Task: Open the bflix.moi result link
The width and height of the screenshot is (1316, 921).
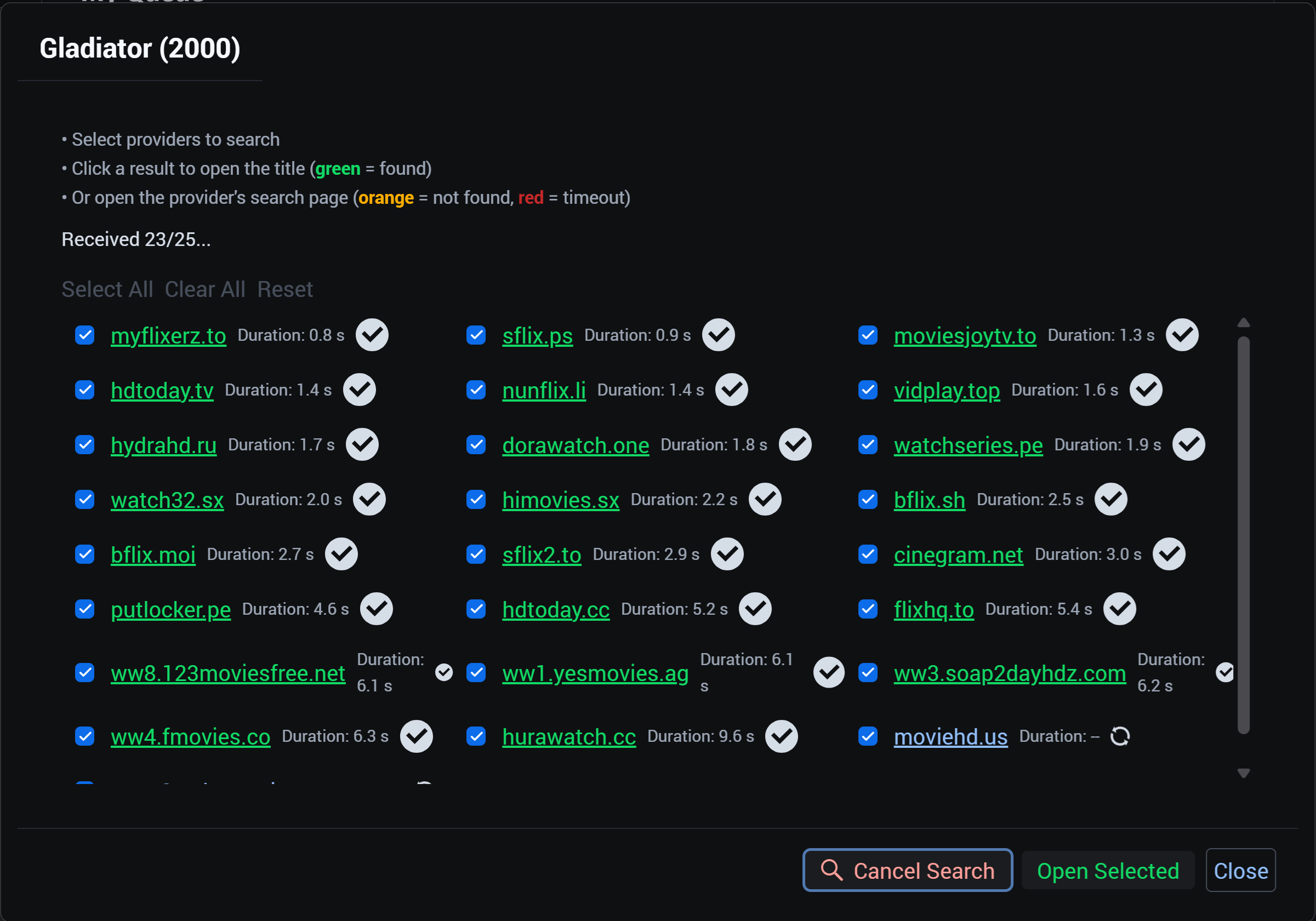Action: pyautogui.click(x=153, y=555)
